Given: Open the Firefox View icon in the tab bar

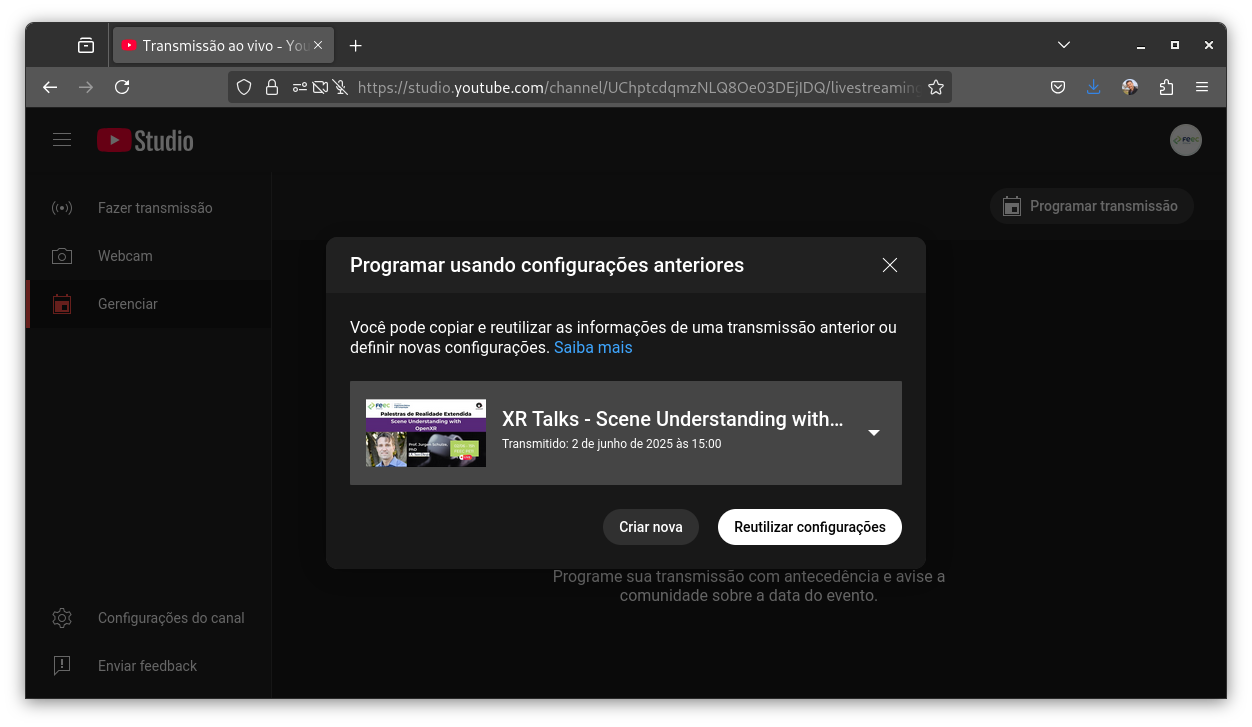Looking at the screenshot, I should click(x=86, y=45).
